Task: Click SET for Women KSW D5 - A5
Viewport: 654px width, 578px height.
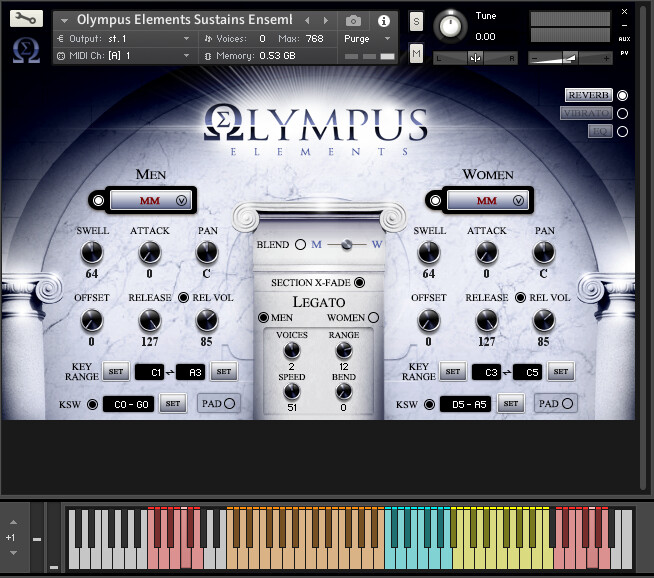Action: pyautogui.click(x=511, y=404)
